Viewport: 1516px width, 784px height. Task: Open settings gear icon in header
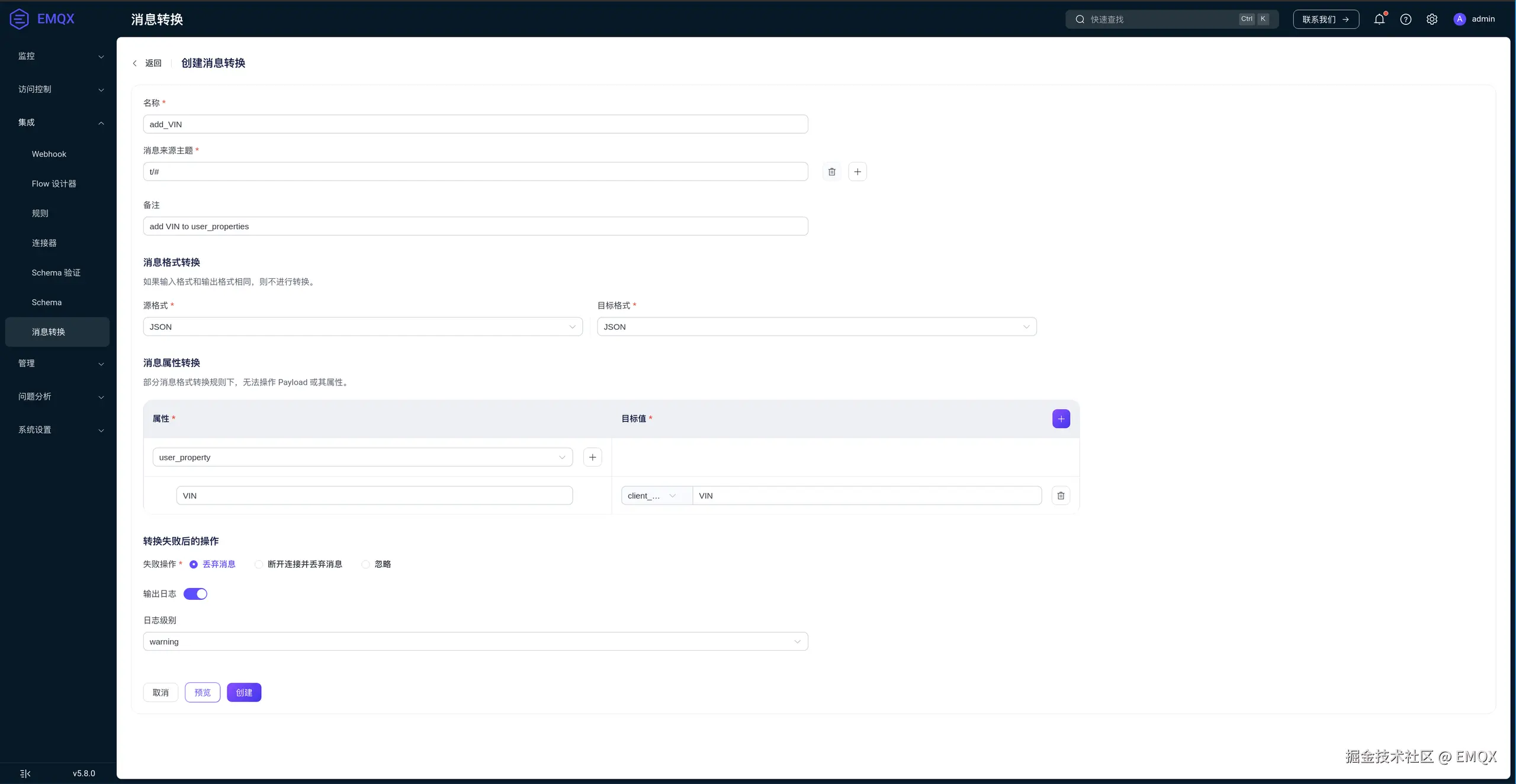click(x=1431, y=19)
